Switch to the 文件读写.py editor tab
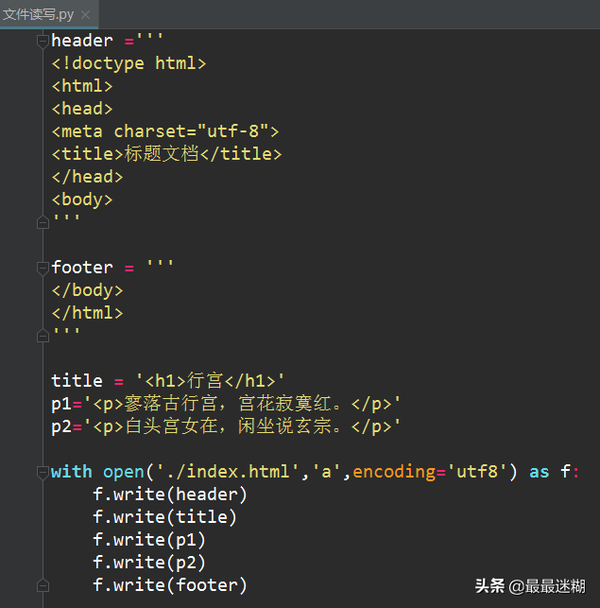The height and width of the screenshot is (608, 600). coord(38,14)
